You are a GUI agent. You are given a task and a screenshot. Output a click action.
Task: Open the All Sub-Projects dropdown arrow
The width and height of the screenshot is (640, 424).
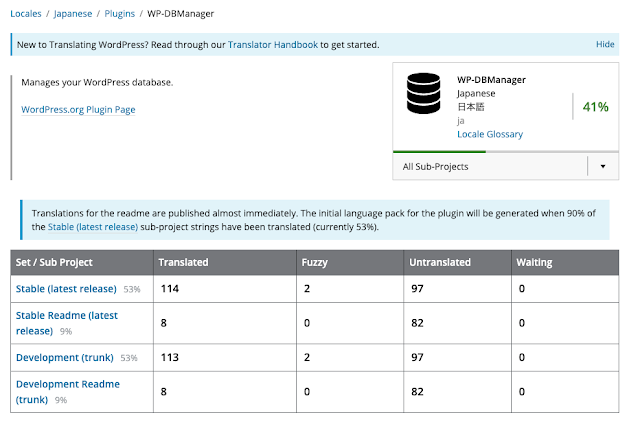(x=603, y=167)
